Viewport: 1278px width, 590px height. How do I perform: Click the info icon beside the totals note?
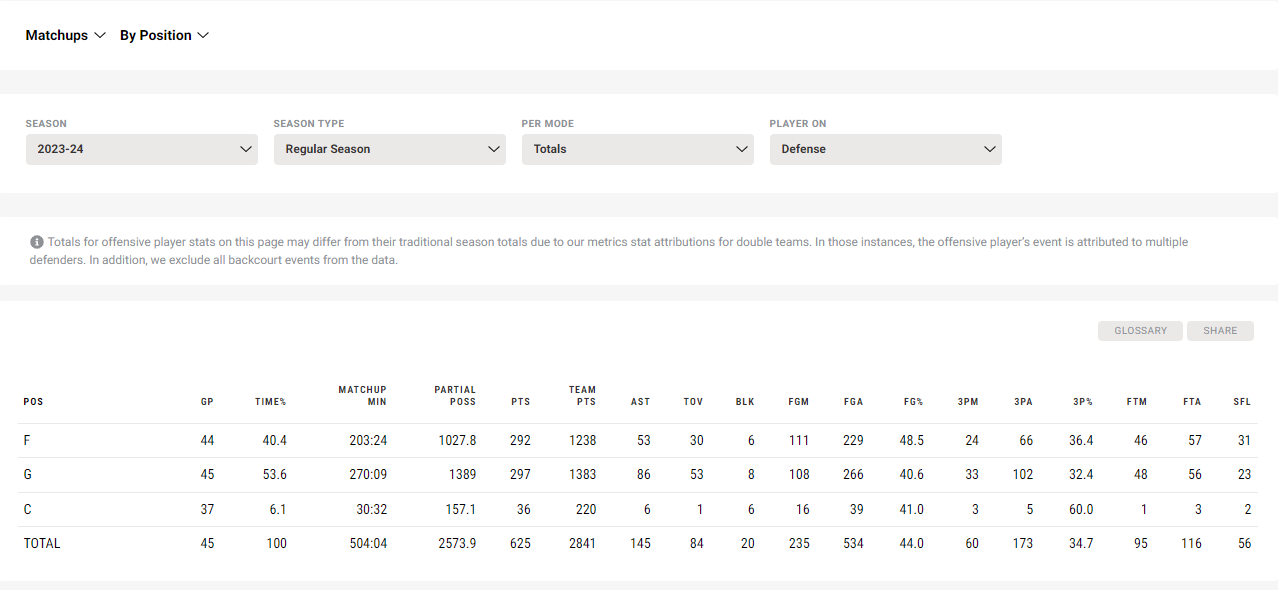pos(37,242)
